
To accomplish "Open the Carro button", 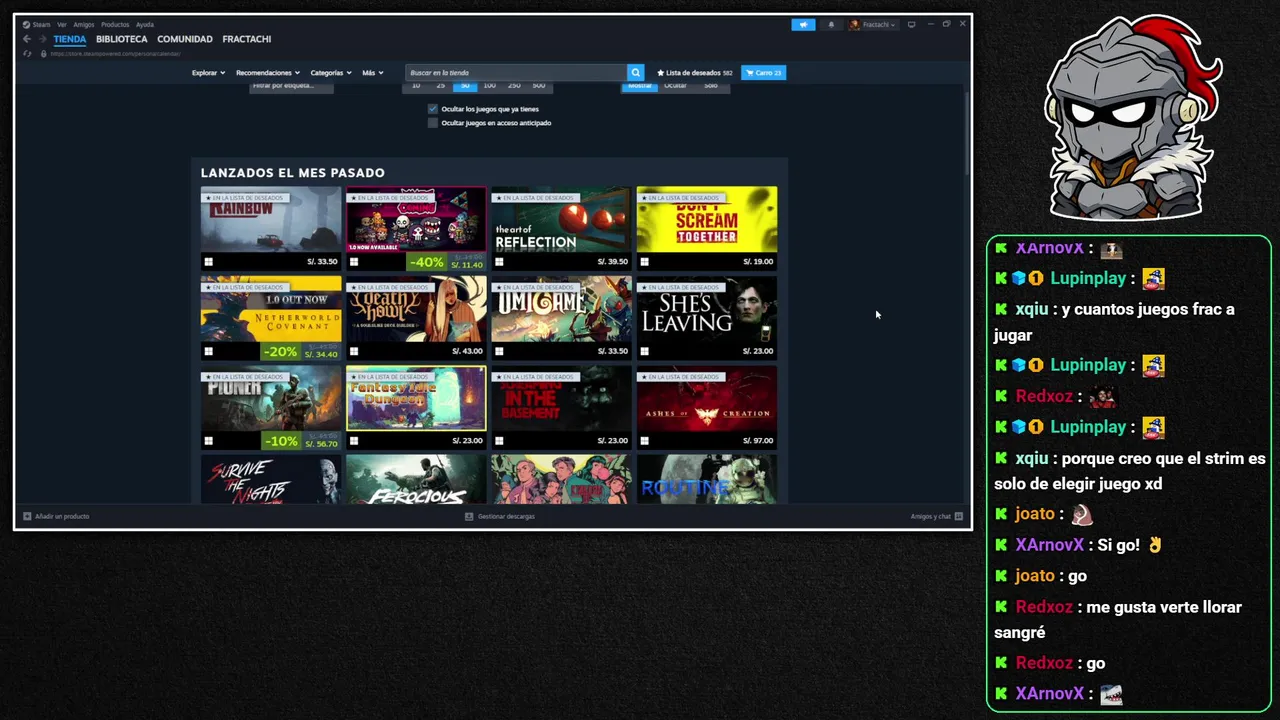I will pos(763,73).
